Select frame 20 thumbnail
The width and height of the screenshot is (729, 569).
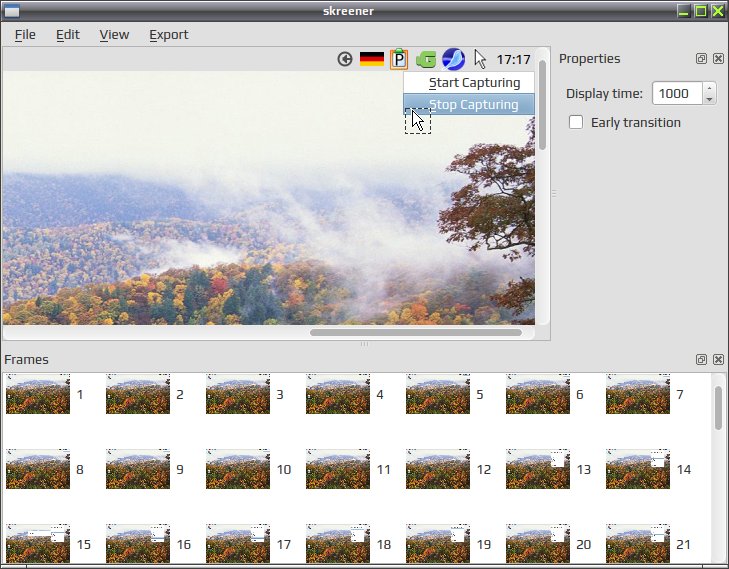[537, 543]
